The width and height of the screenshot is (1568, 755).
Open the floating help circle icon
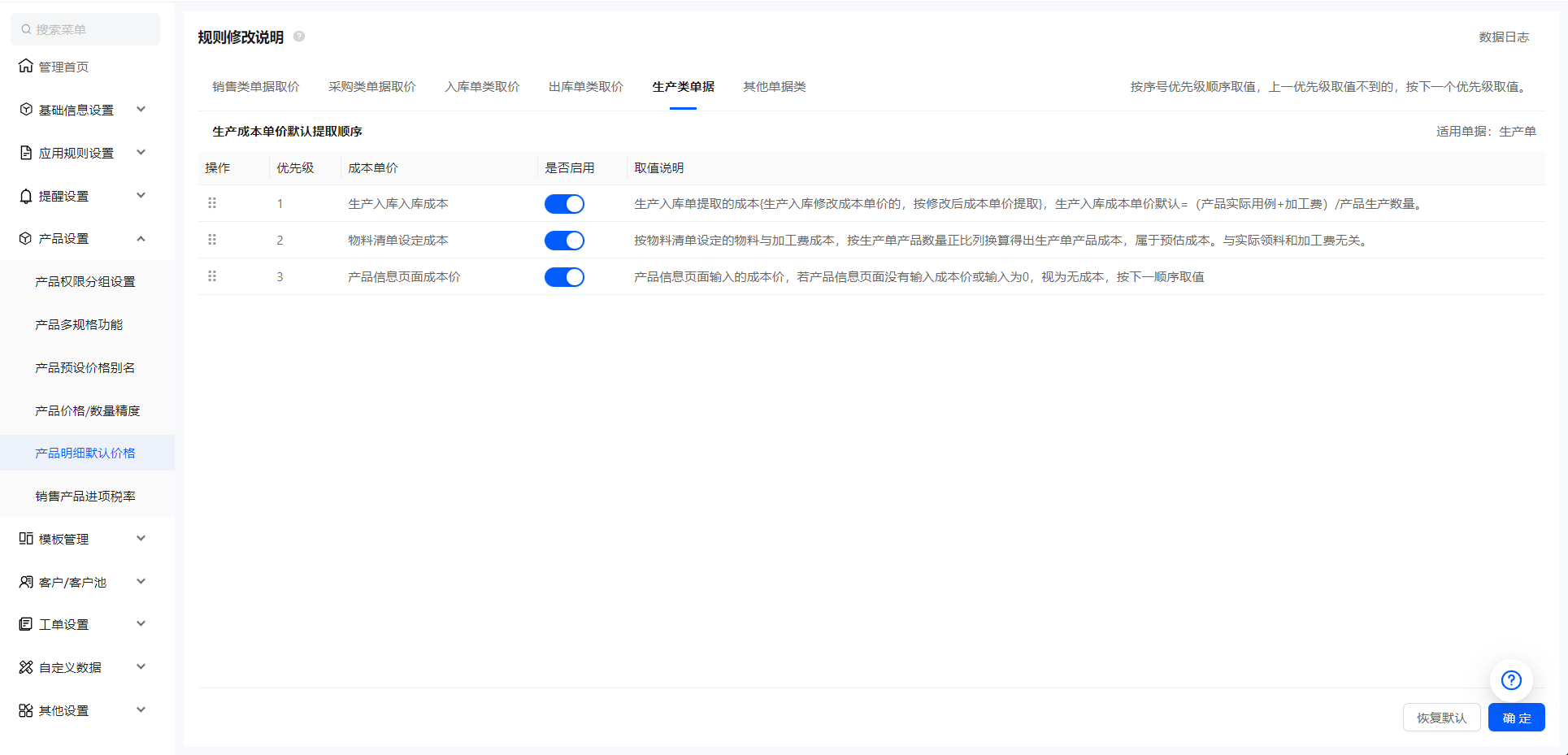pyautogui.click(x=1510, y=680)
